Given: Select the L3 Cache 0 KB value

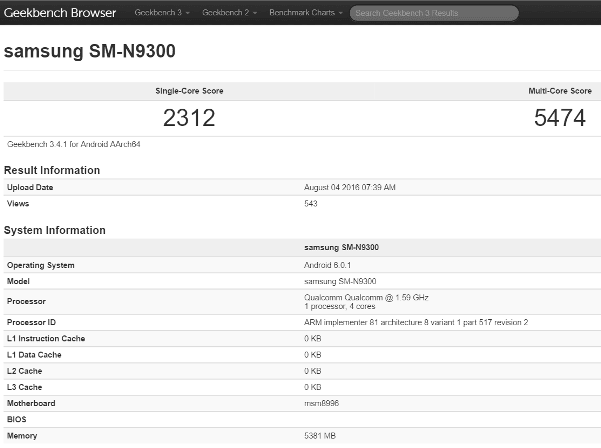Looking at the screenshot, I should pyautogui.click(x=312, y=387).
